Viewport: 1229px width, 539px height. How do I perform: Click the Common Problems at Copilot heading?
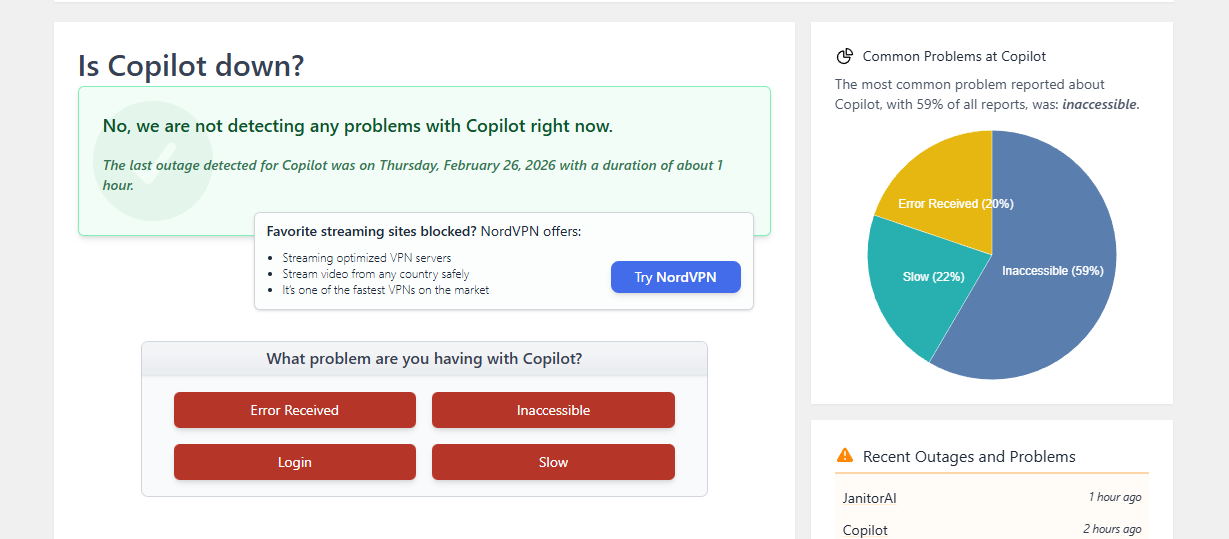tap(954, 57)
